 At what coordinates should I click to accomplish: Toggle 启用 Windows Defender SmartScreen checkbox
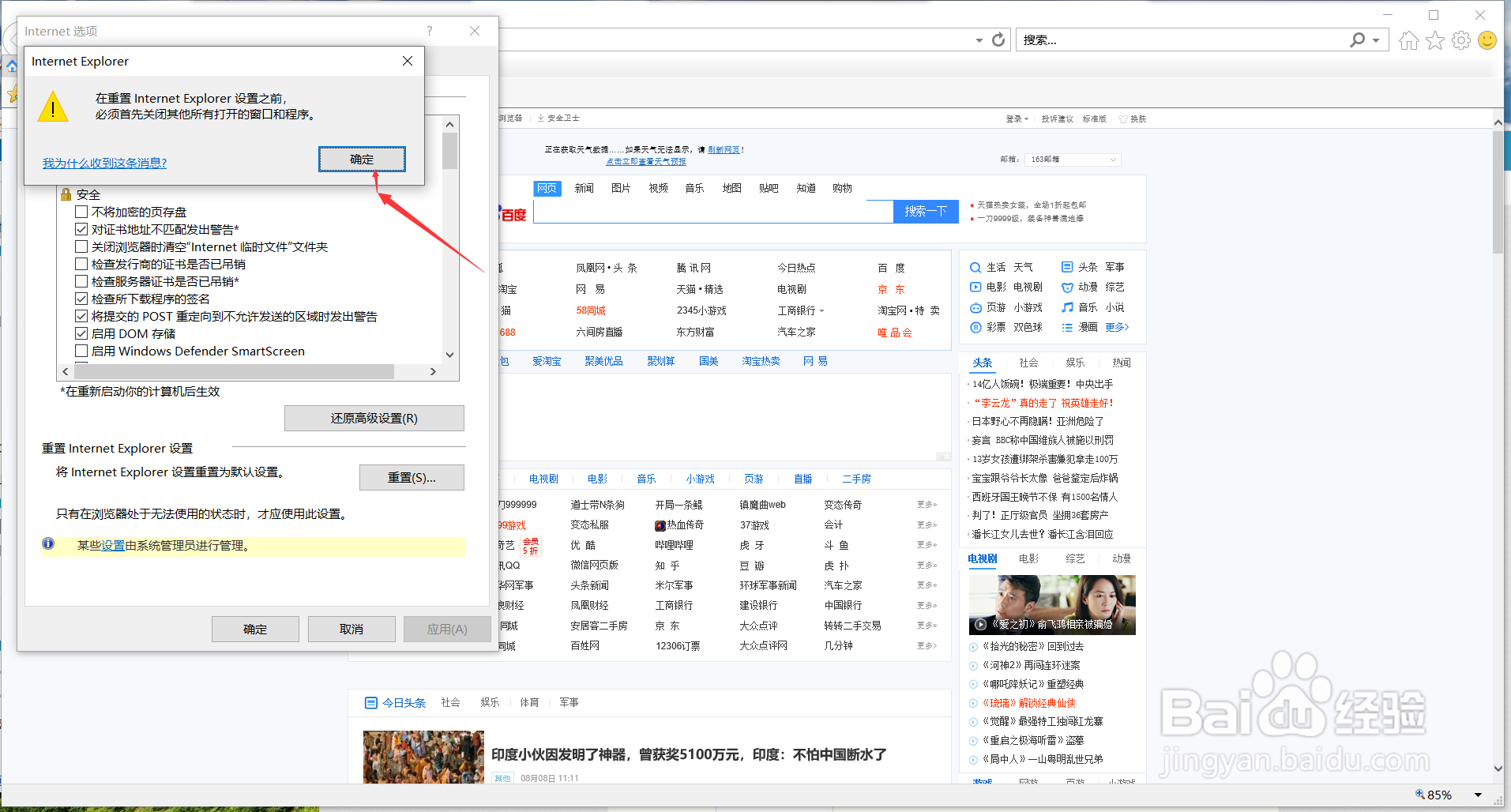pos(81,351)
